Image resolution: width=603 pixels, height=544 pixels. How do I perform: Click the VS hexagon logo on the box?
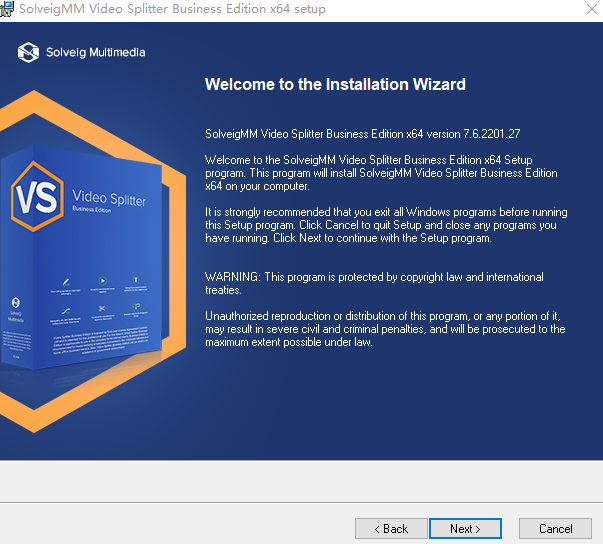tap(37, 196)
